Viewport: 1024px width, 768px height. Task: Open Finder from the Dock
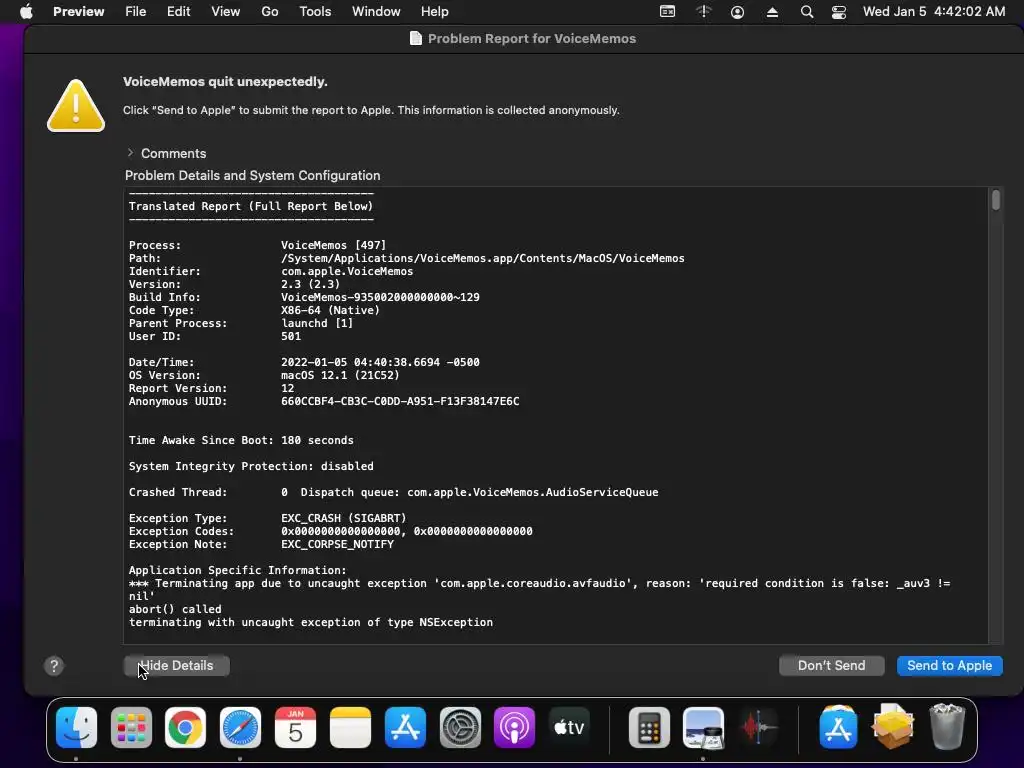pos(76,727)
